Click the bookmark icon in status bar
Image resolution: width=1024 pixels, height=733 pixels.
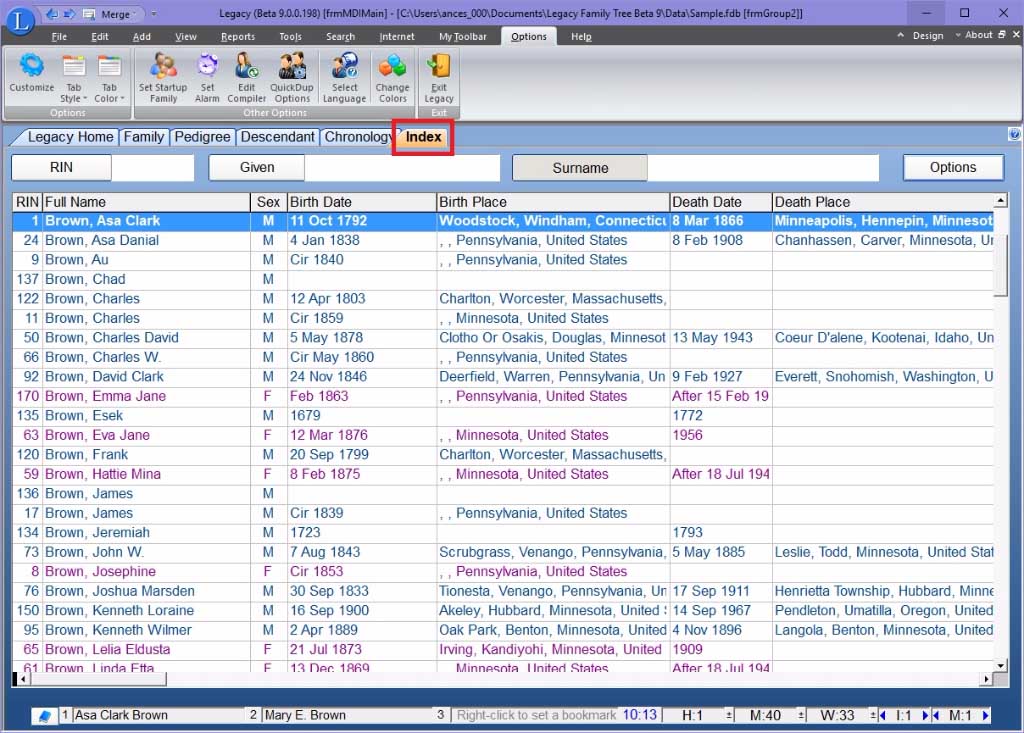coord(44,716)
